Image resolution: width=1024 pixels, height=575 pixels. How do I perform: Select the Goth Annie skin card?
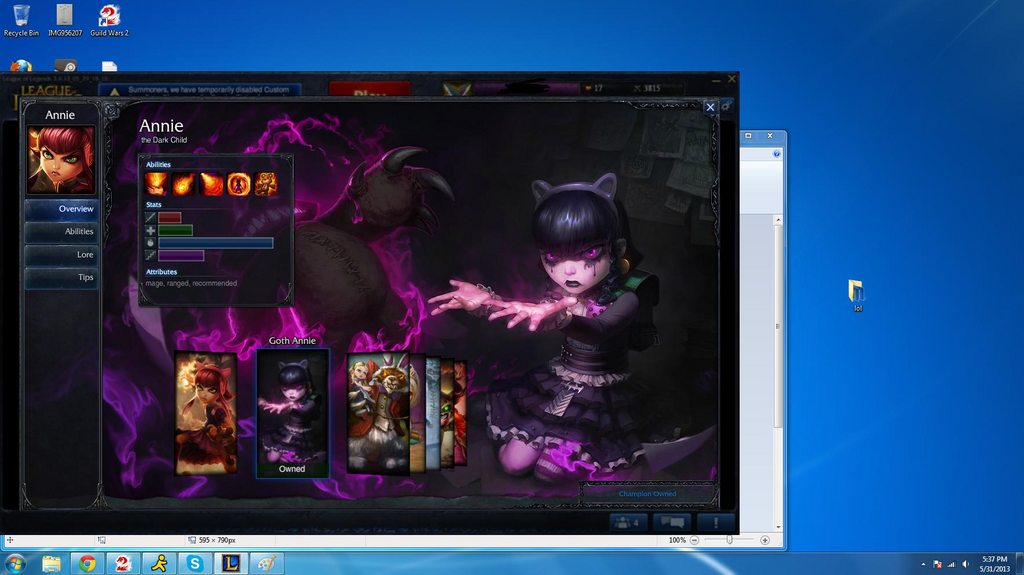[x=292, y=413]
